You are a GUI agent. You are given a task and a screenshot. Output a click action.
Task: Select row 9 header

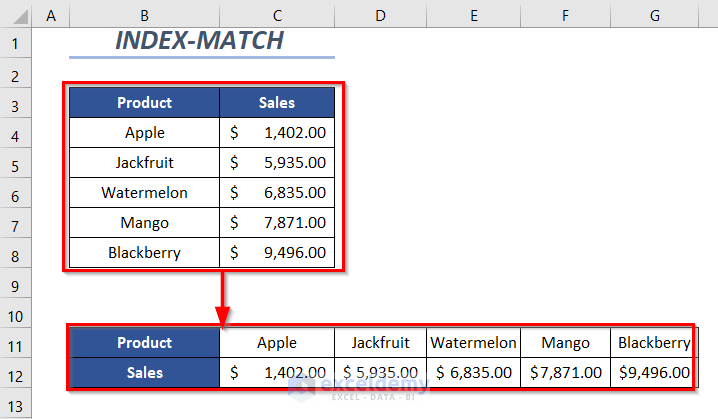point(15,283)
